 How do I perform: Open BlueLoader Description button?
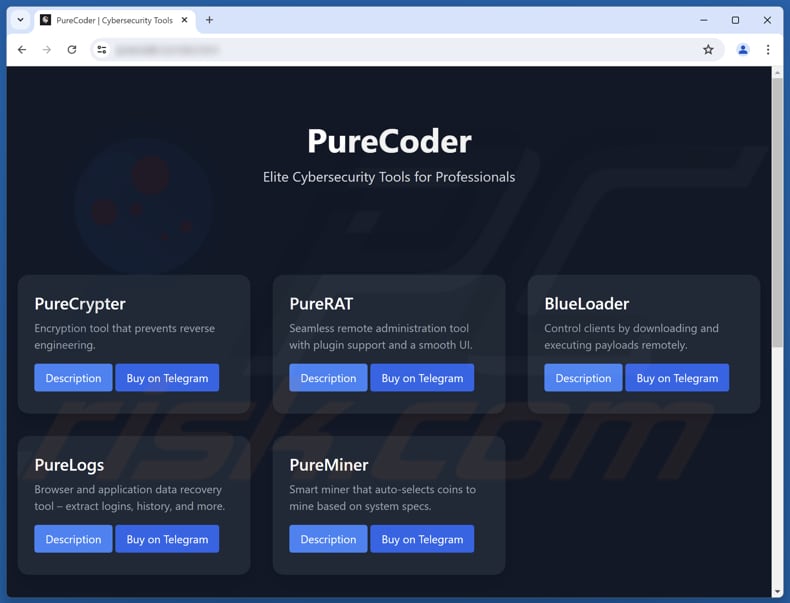(583, 378)
